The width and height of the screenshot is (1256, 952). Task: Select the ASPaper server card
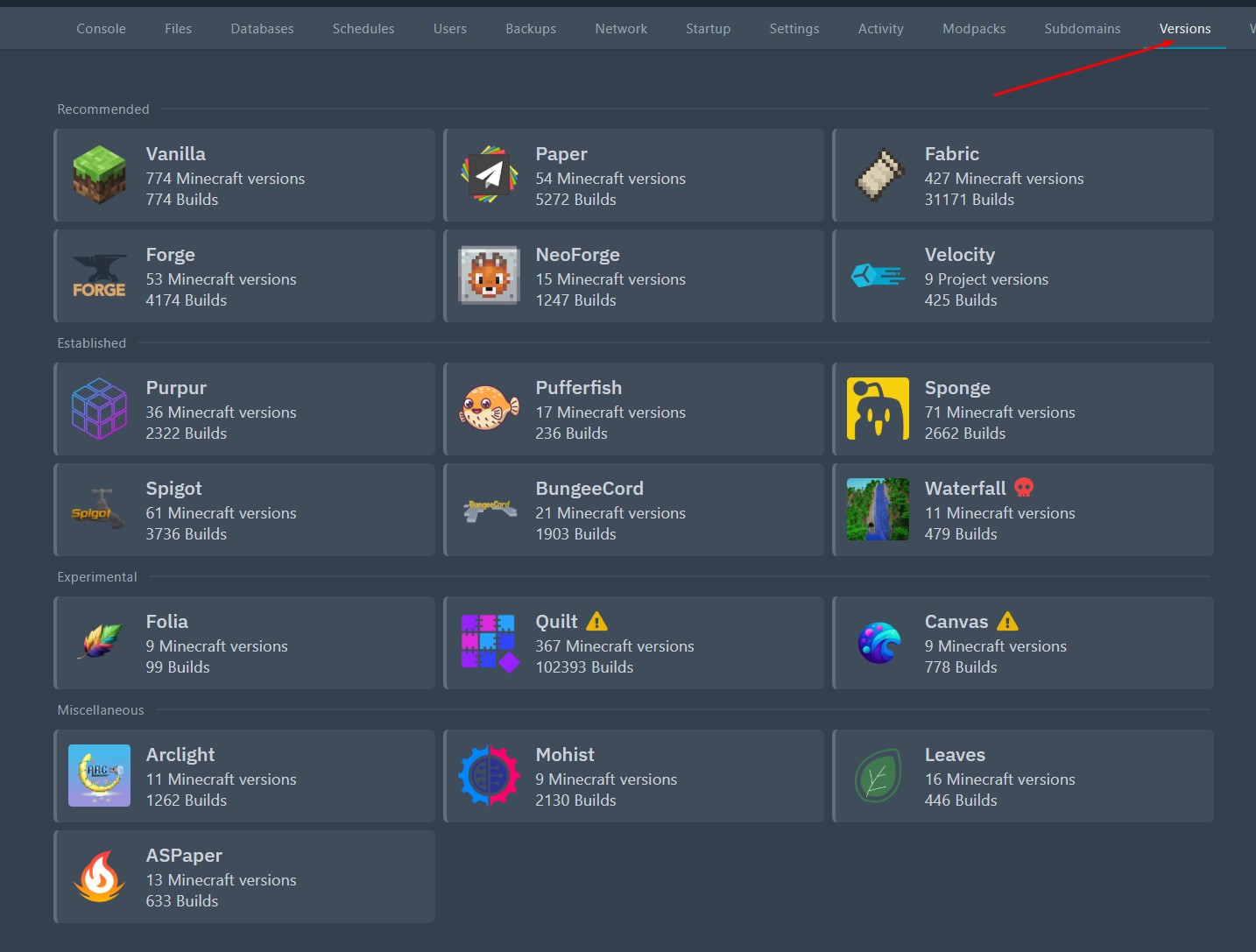coord(245,877)
